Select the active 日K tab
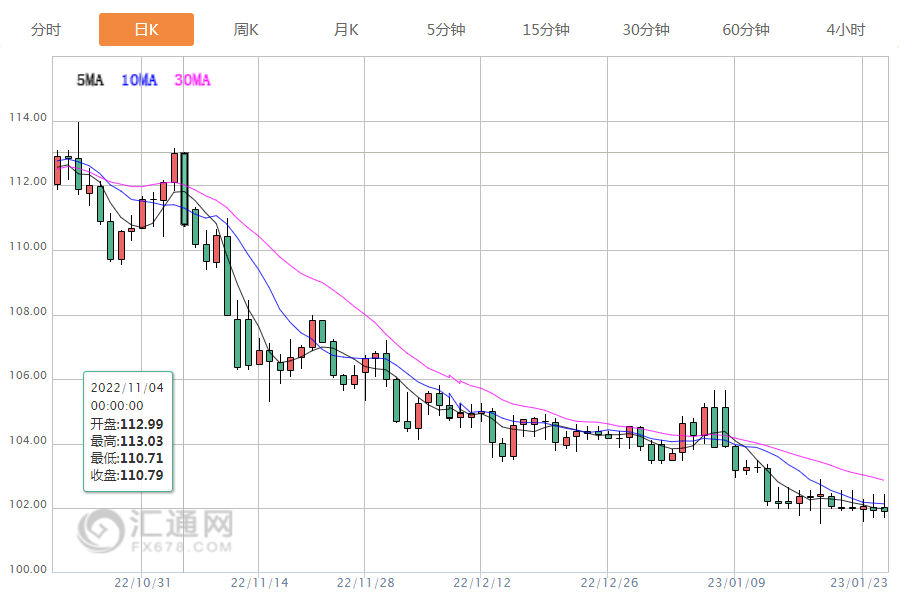This screenshot has width=905, height=594. [146, 30]
